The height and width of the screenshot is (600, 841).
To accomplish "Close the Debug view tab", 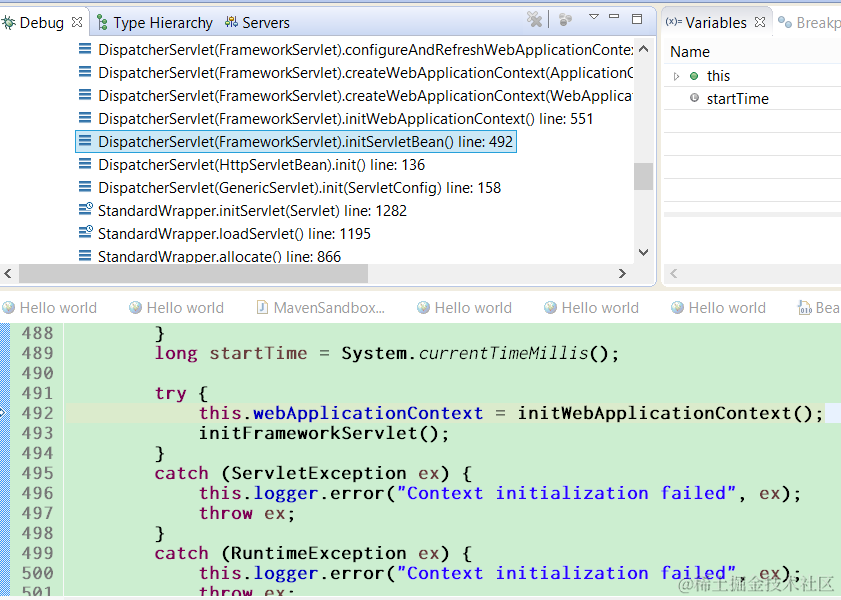I will click(x=77, y=22).
